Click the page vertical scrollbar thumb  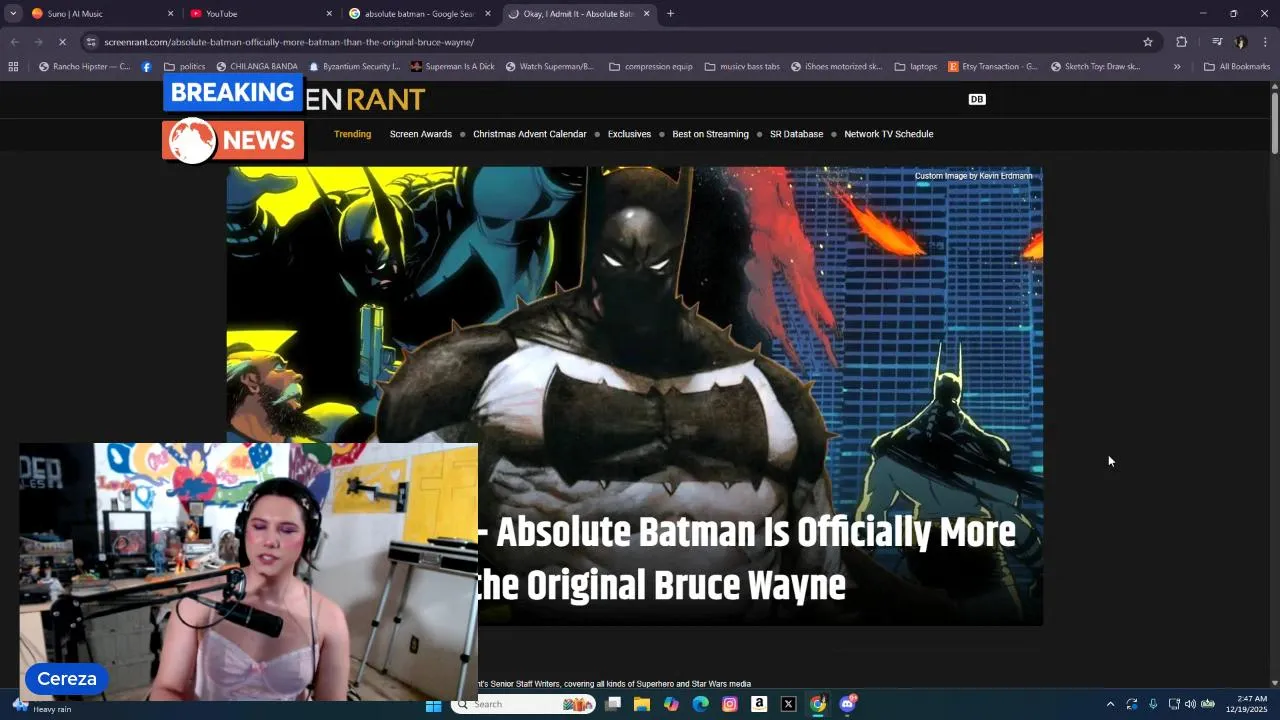coord(1275,122)
